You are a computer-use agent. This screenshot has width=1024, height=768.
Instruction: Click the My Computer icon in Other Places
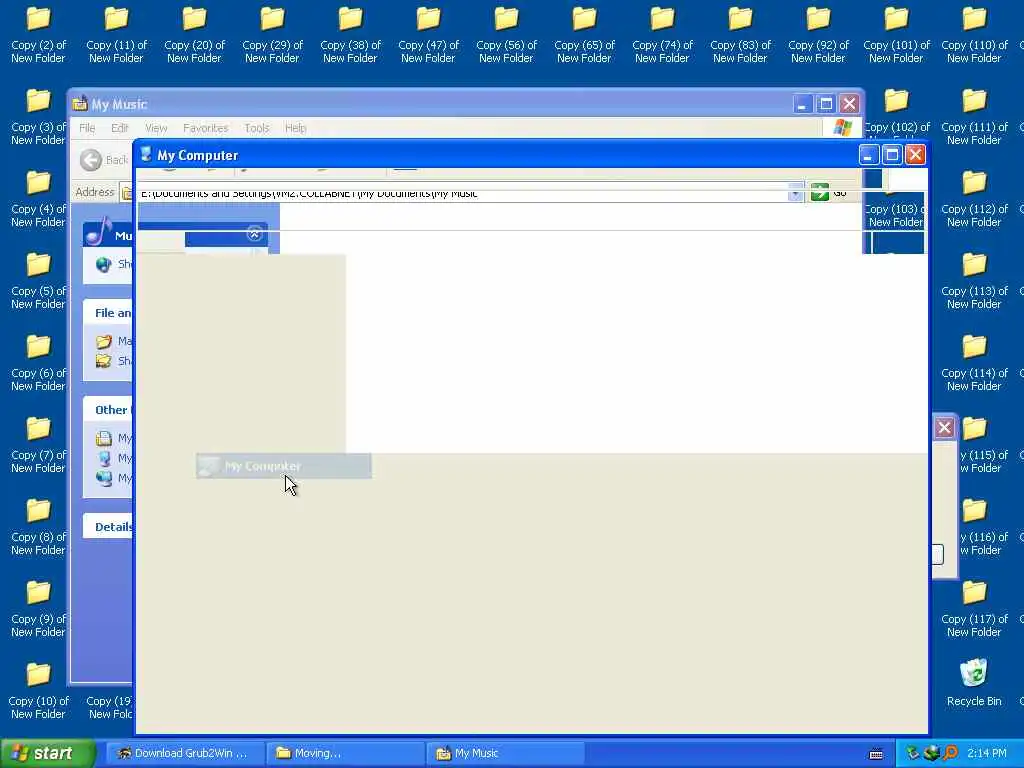coord(104,458)
